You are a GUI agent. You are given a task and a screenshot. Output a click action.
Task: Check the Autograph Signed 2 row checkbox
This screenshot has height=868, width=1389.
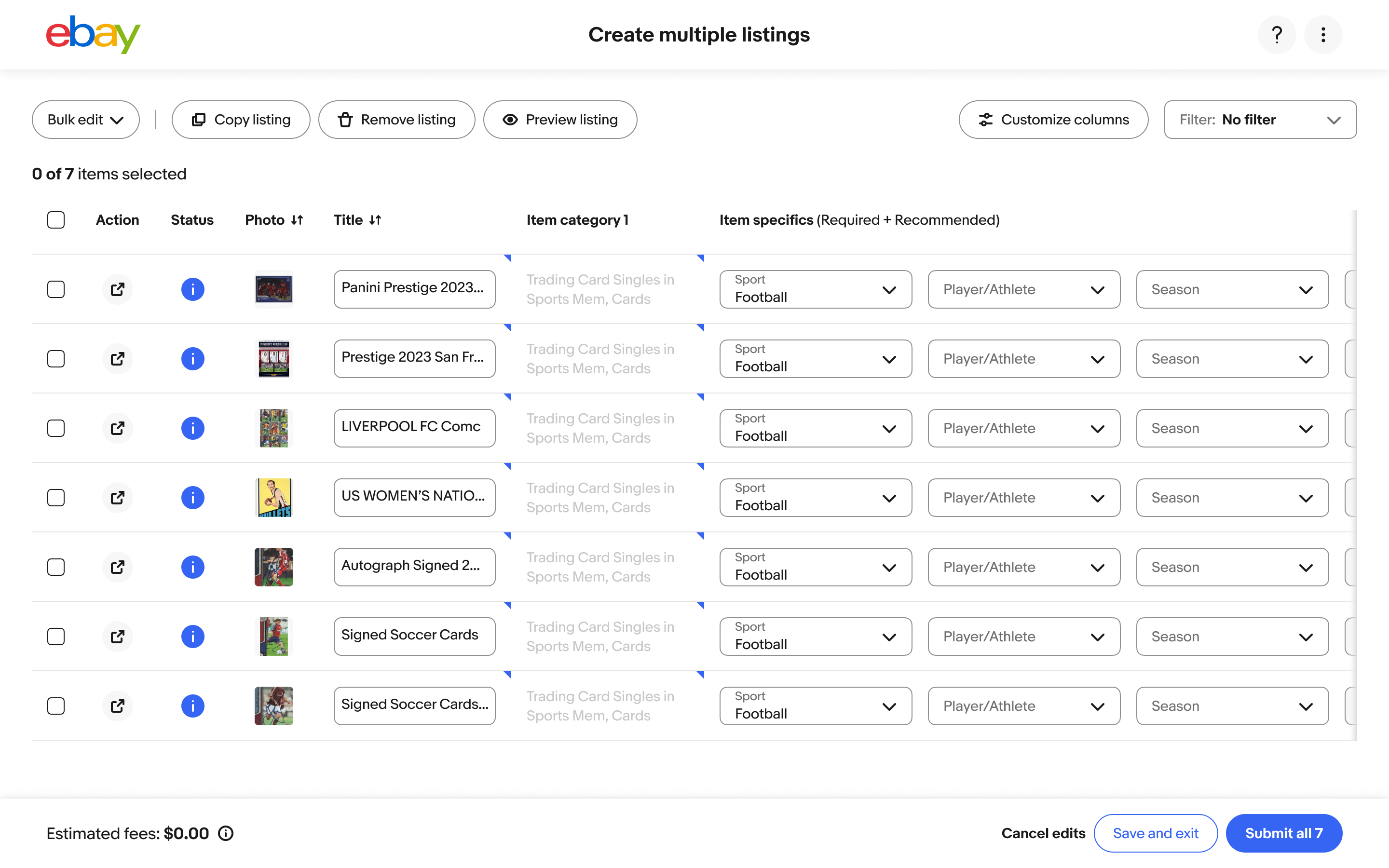55,567
